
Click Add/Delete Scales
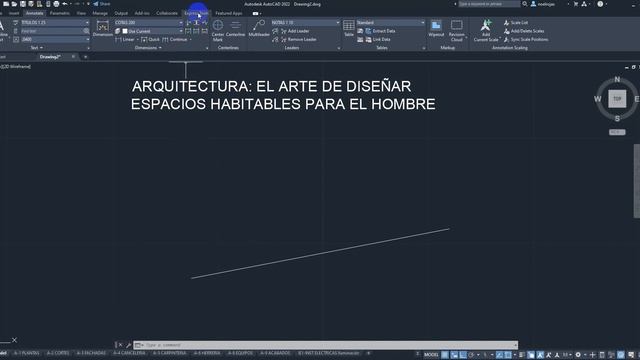tap(524, 31)
